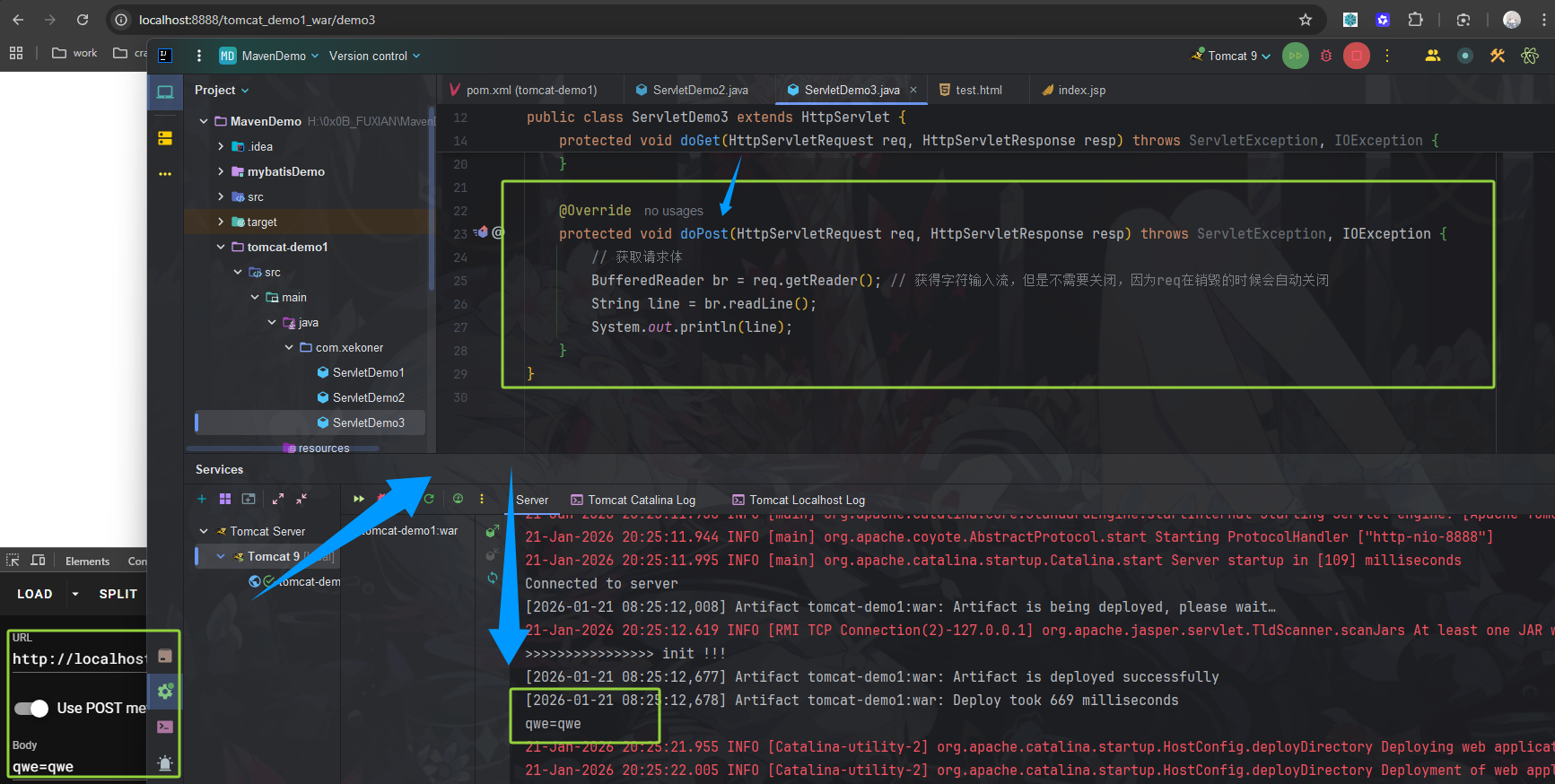Rerun the Tomcat 9 run configuration
The image size is (1555, 784).
coord(1295,56)
